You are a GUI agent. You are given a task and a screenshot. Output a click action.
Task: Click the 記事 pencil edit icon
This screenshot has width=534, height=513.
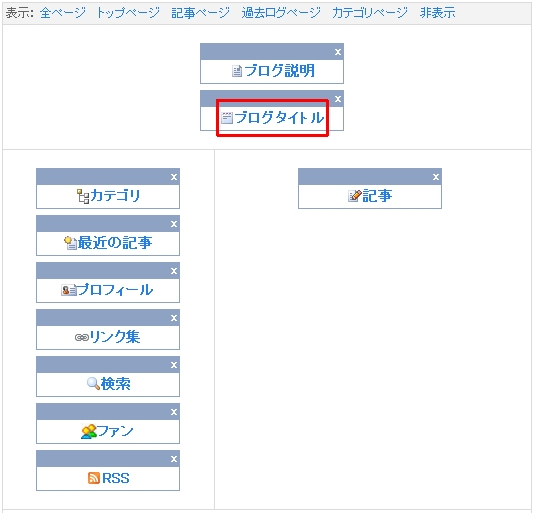click(355, 196)
